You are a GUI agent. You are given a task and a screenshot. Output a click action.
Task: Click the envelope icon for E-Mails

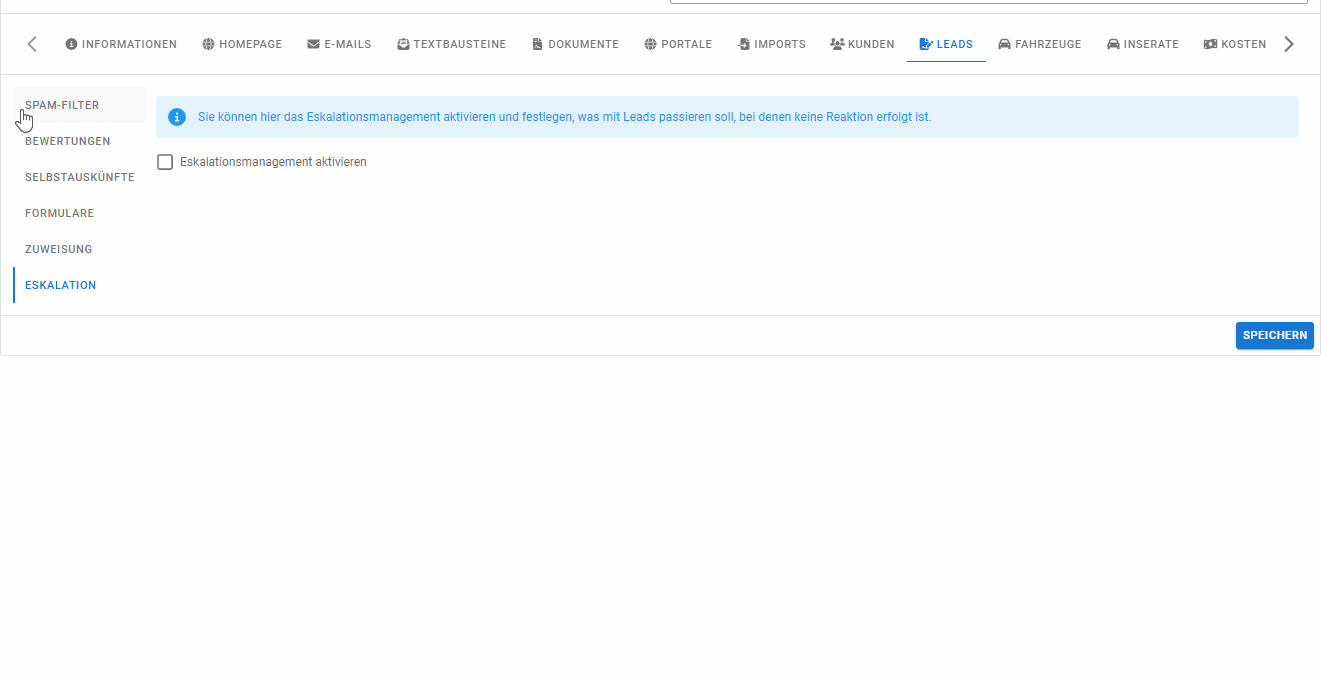pos(313,44)
